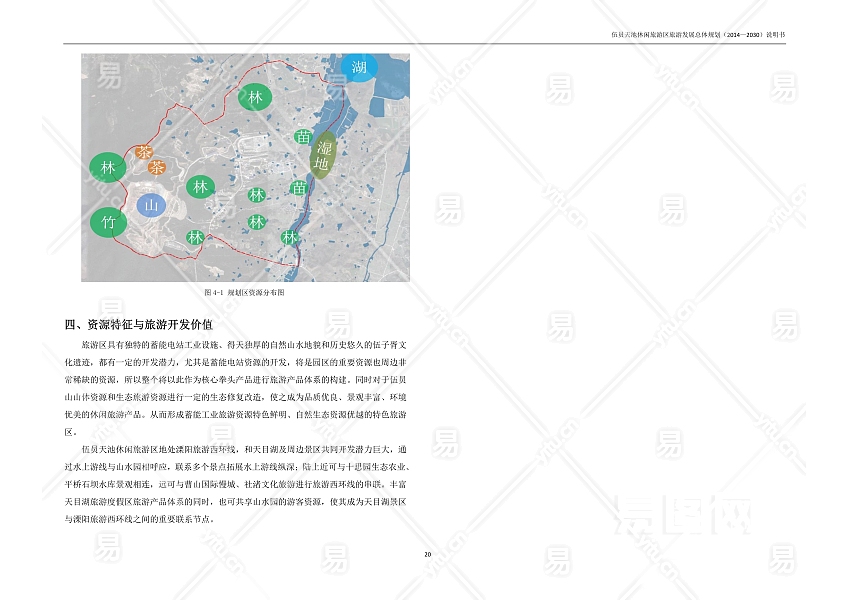The image size is (849, 600).
Task: Click the blue 湖 lake marker
Action: coord(359,68)
